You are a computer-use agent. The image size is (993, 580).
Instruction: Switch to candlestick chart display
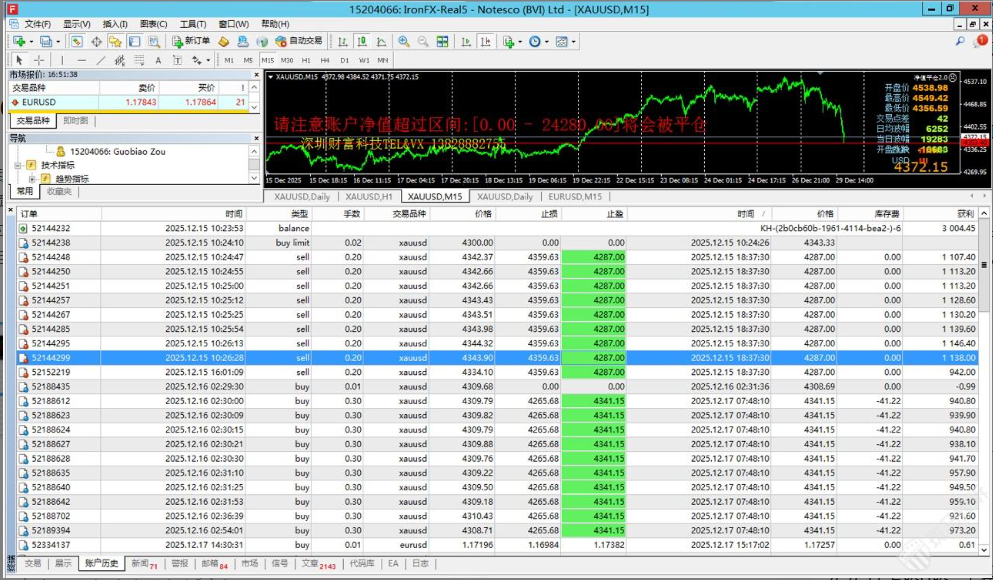(362, 41)
